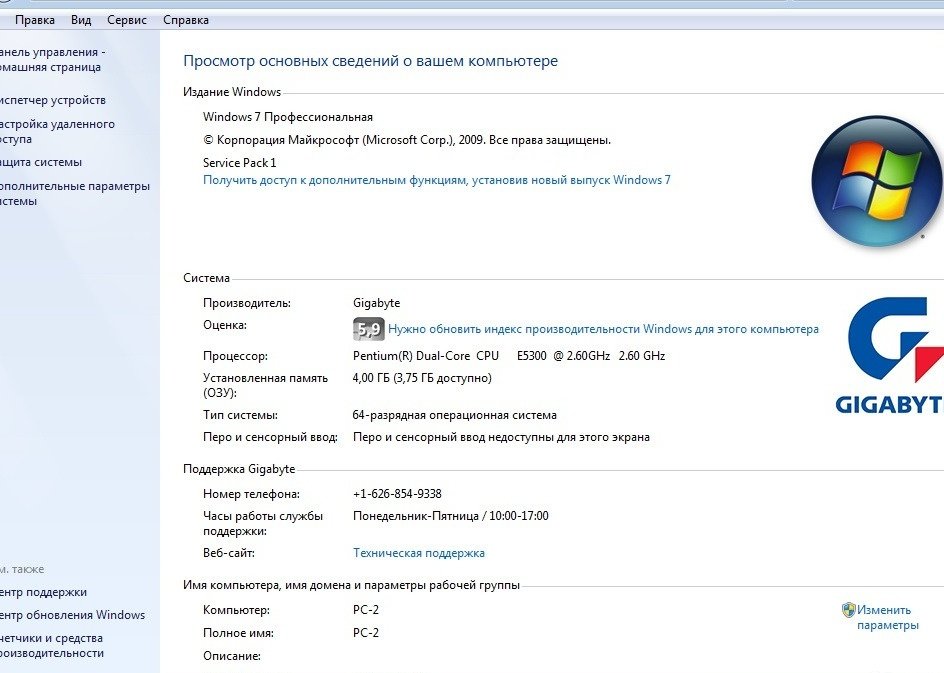Click the Поддержка Gigabyte section header
This screenshot has width=944, height=673.
[x=239, y=469]
